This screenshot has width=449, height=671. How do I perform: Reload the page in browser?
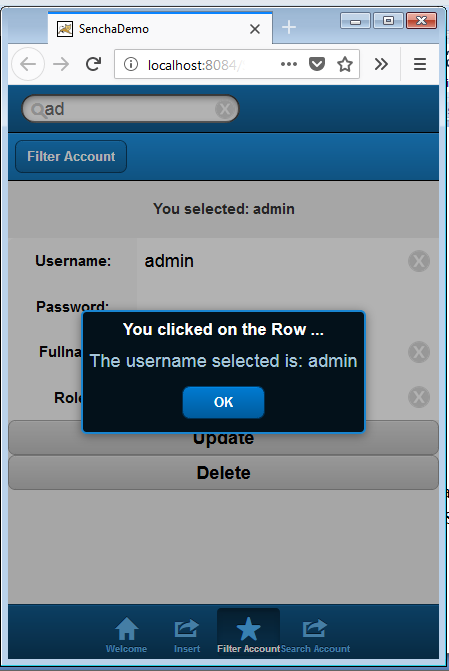tap(93, 64)
